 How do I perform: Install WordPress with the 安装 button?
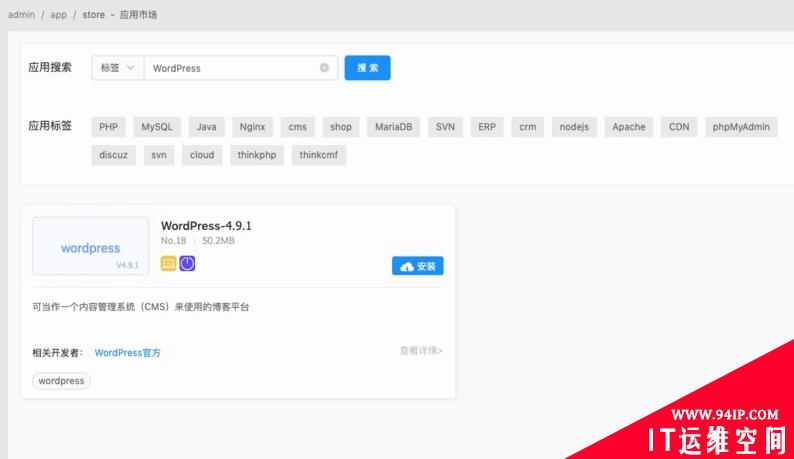418,266
